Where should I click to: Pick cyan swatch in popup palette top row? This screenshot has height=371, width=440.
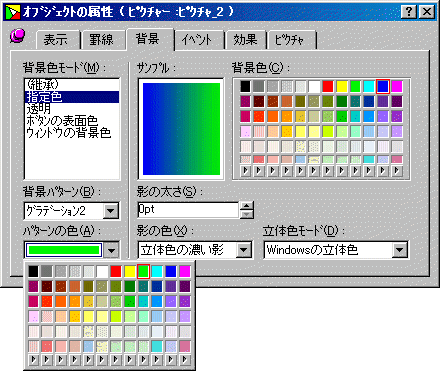(157, 271)
